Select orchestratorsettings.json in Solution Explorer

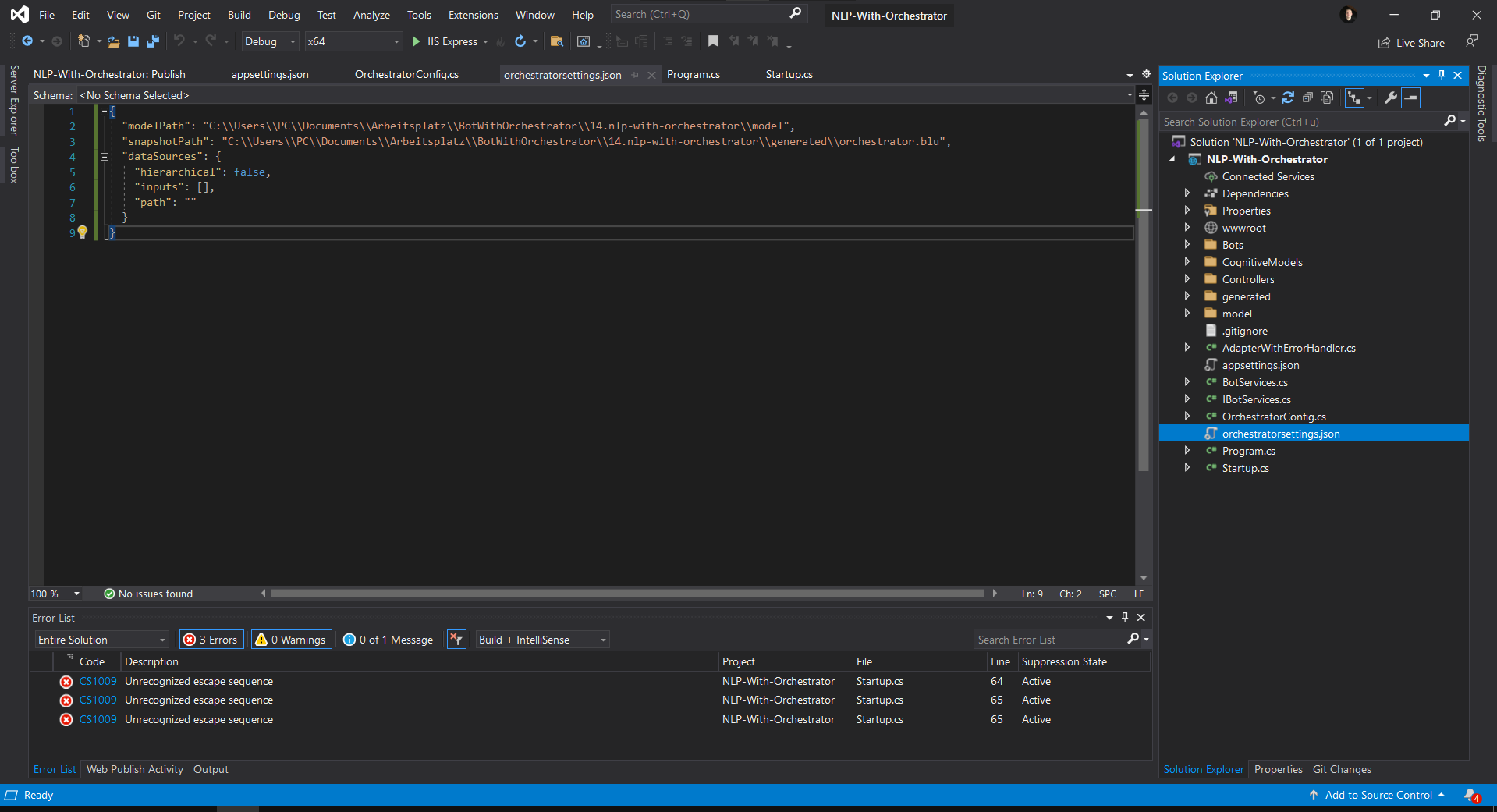pyautogui.click(x=1281, y=434)
